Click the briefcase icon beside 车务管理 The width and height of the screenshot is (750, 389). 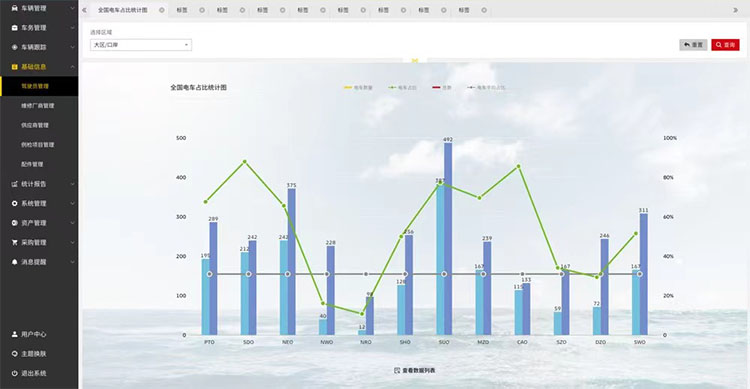point(14,28)
